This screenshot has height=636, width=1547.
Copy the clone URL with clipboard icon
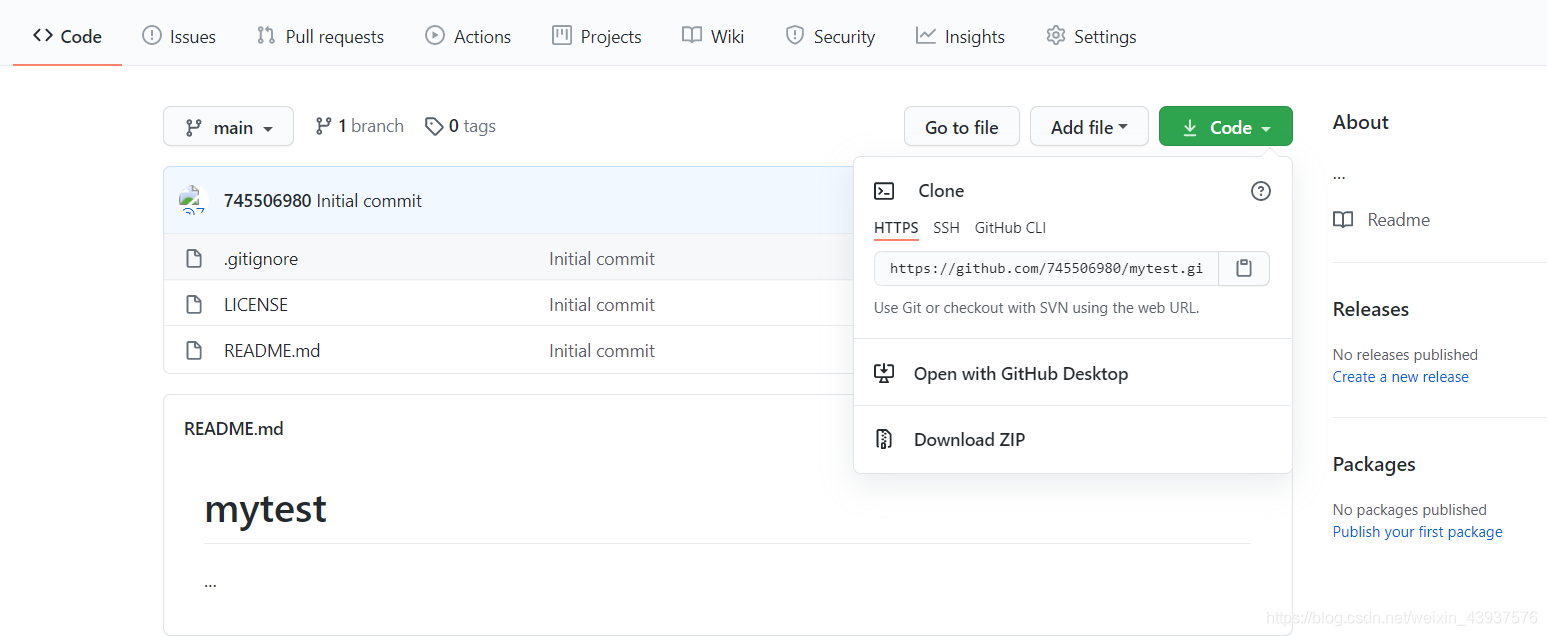point(1244,268)
